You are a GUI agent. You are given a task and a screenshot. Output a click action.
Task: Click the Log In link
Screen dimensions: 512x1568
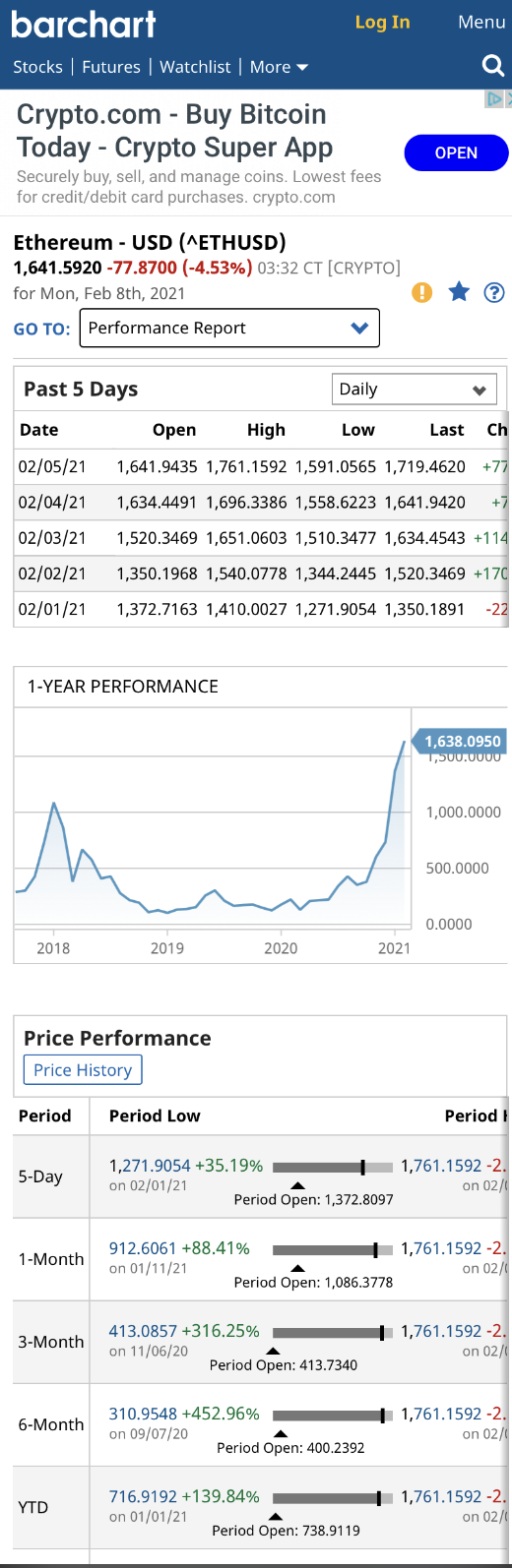click(382, 22)
